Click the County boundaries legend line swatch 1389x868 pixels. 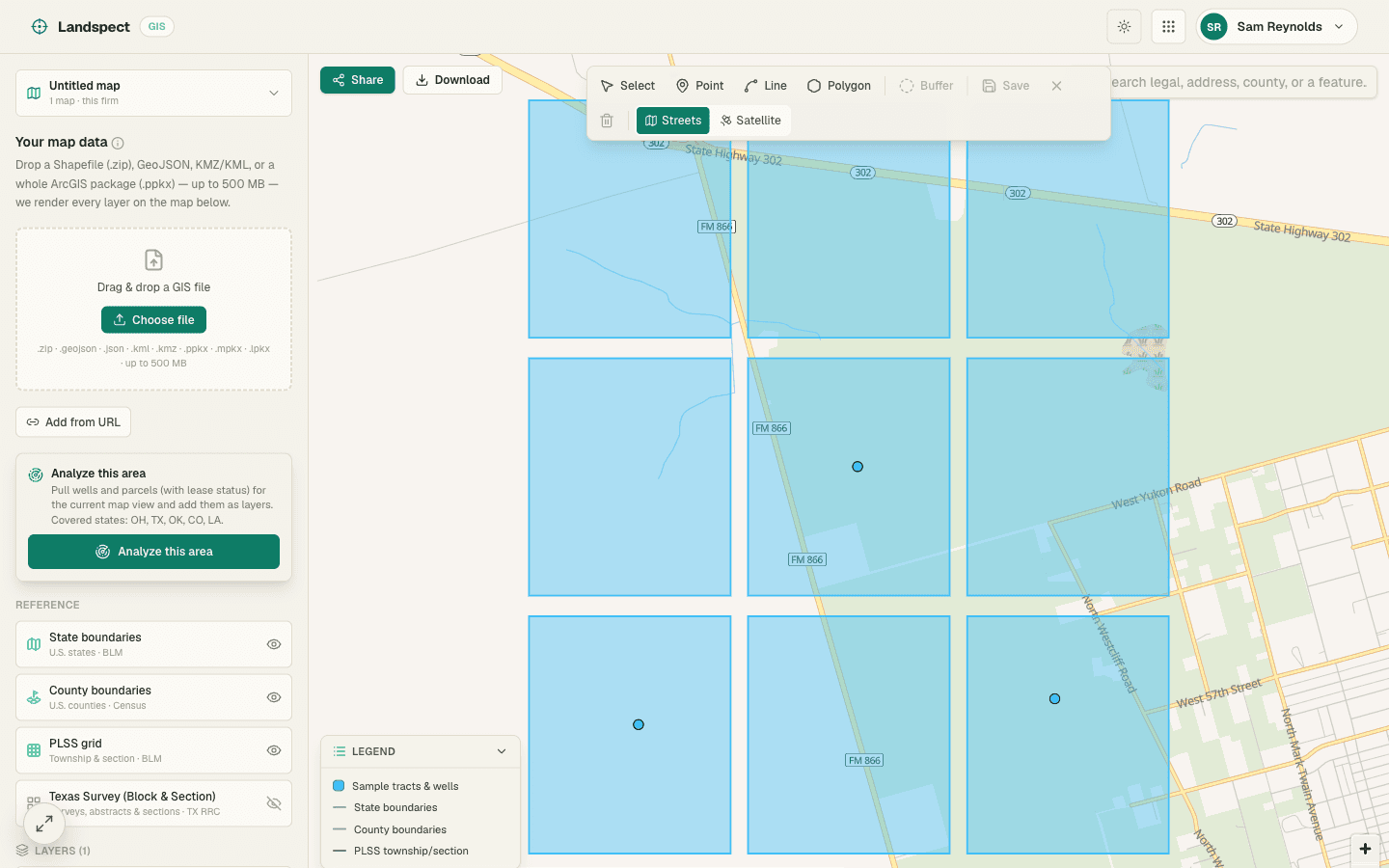pyautogui.click(x=340, y=829)
